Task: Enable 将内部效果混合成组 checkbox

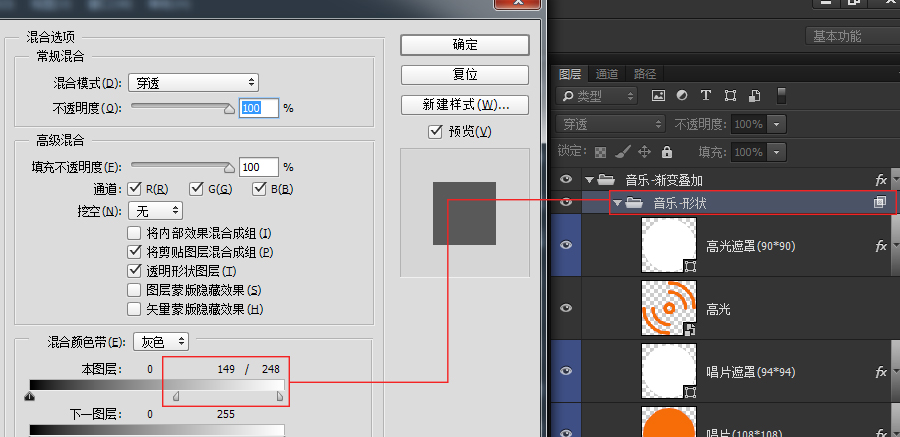Action: [134, 233]
